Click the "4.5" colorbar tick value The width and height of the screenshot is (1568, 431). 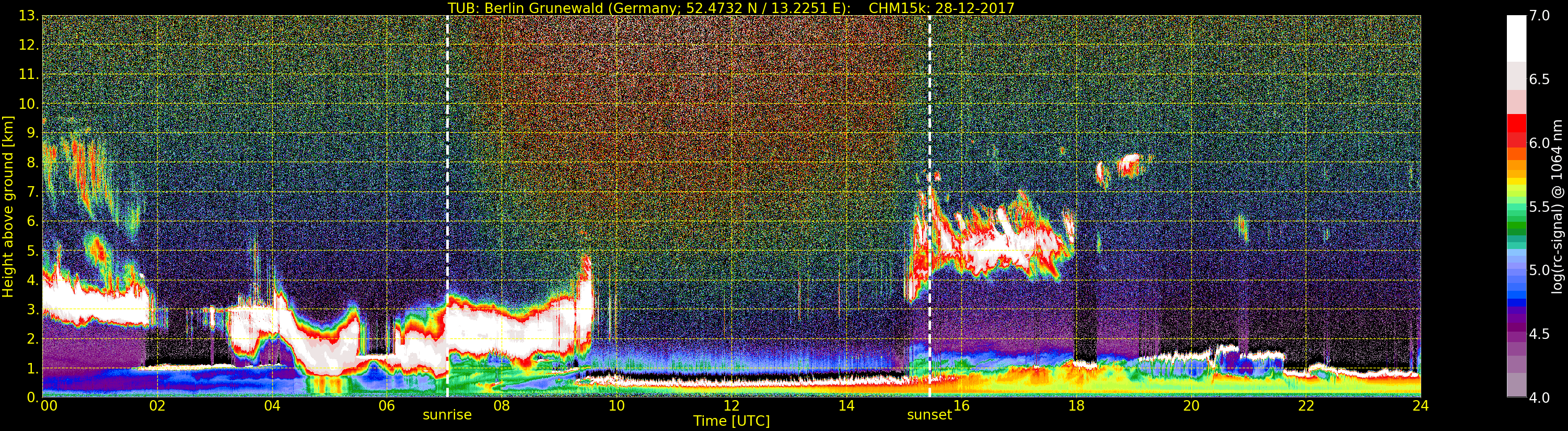[1540, 335]
